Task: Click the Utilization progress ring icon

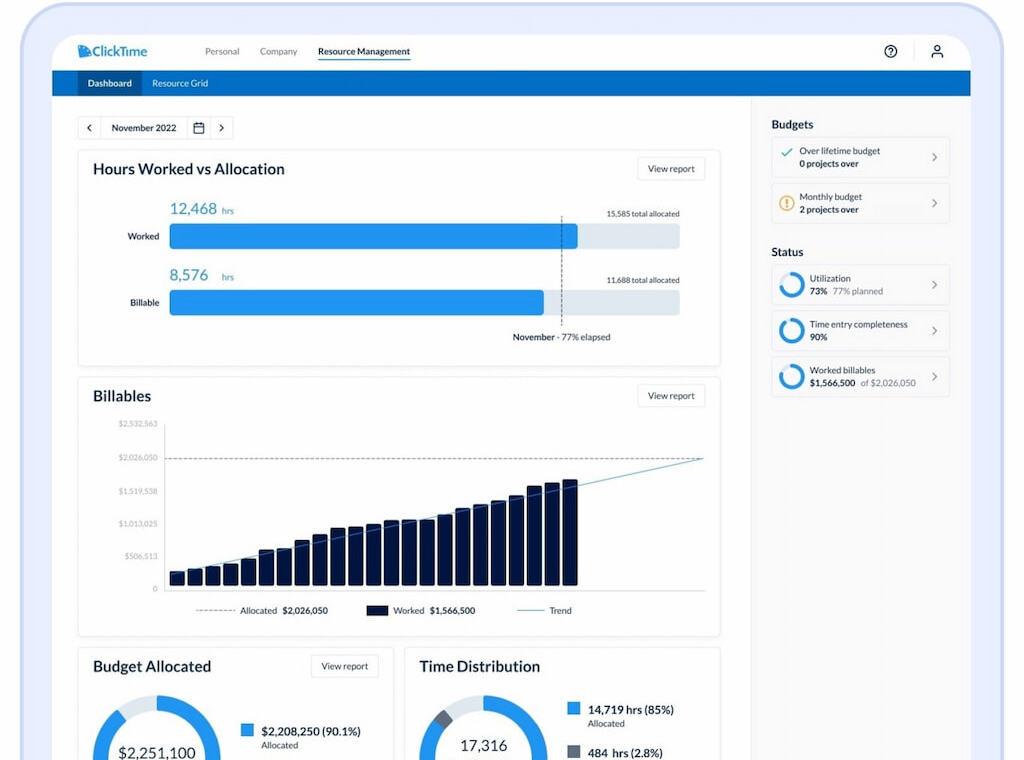Action: pos(792,285)
